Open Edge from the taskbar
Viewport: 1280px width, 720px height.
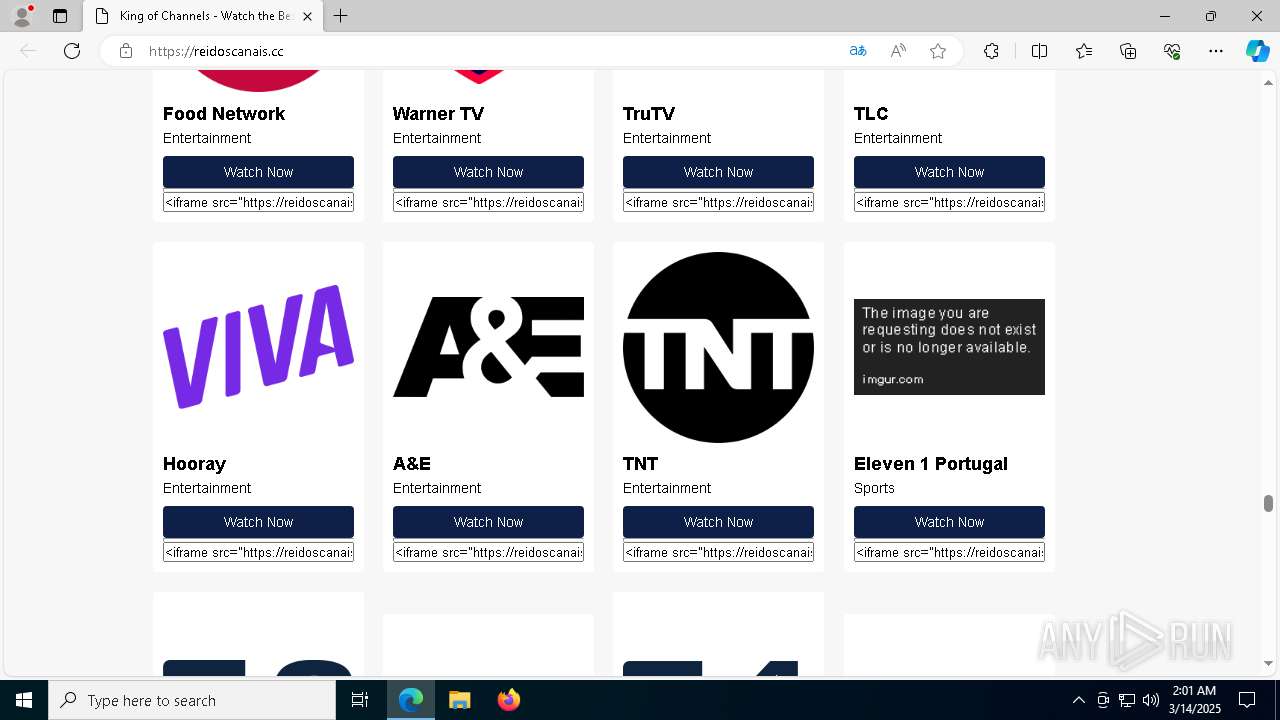(411, 700)
